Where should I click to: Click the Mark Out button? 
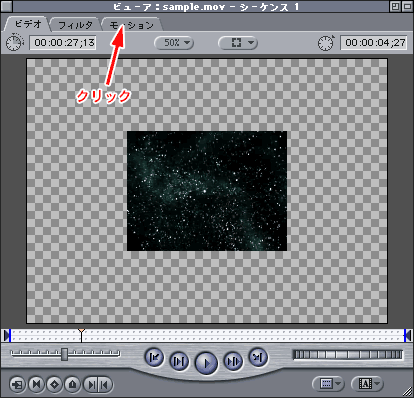point(105,385)
